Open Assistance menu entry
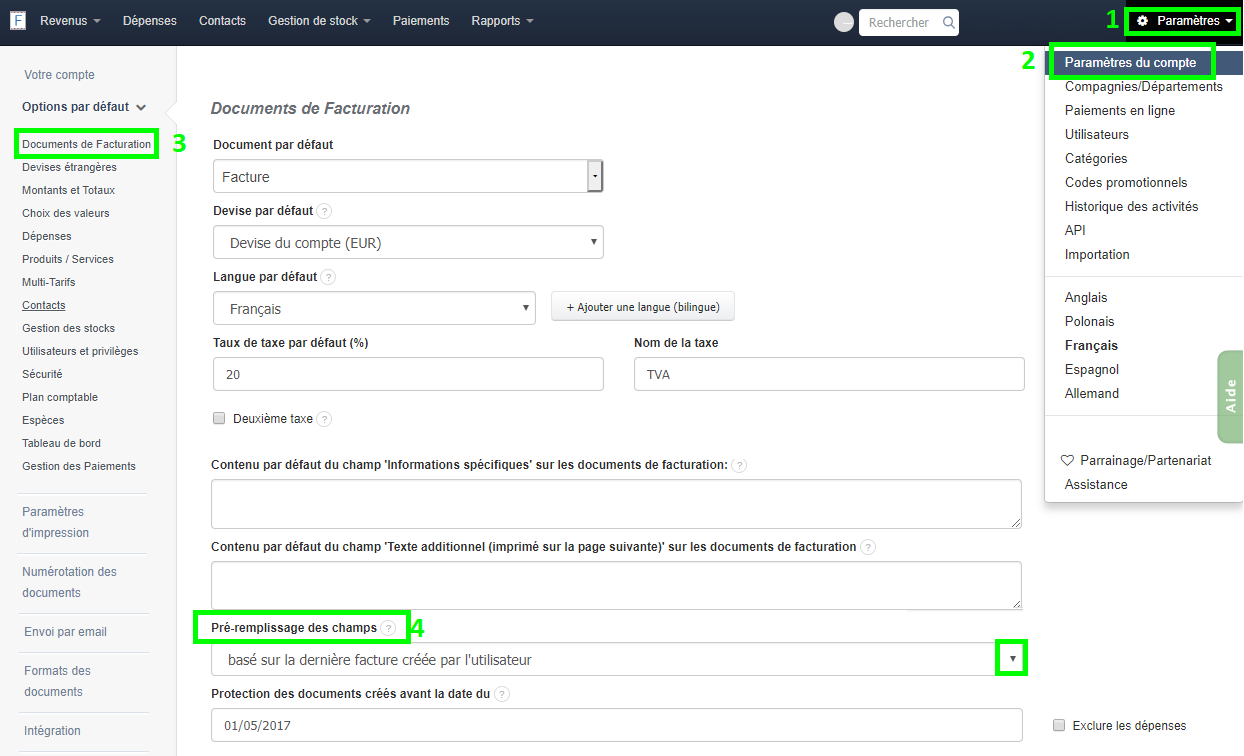This screenshot has height=756, width=1244. 1096,485
